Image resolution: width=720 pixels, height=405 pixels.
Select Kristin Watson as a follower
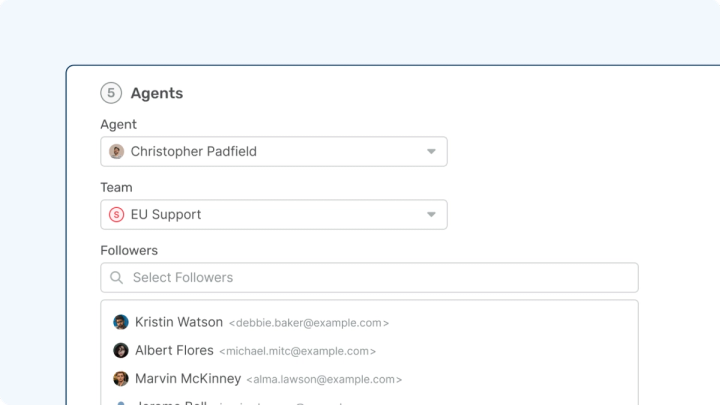point(179,322)
